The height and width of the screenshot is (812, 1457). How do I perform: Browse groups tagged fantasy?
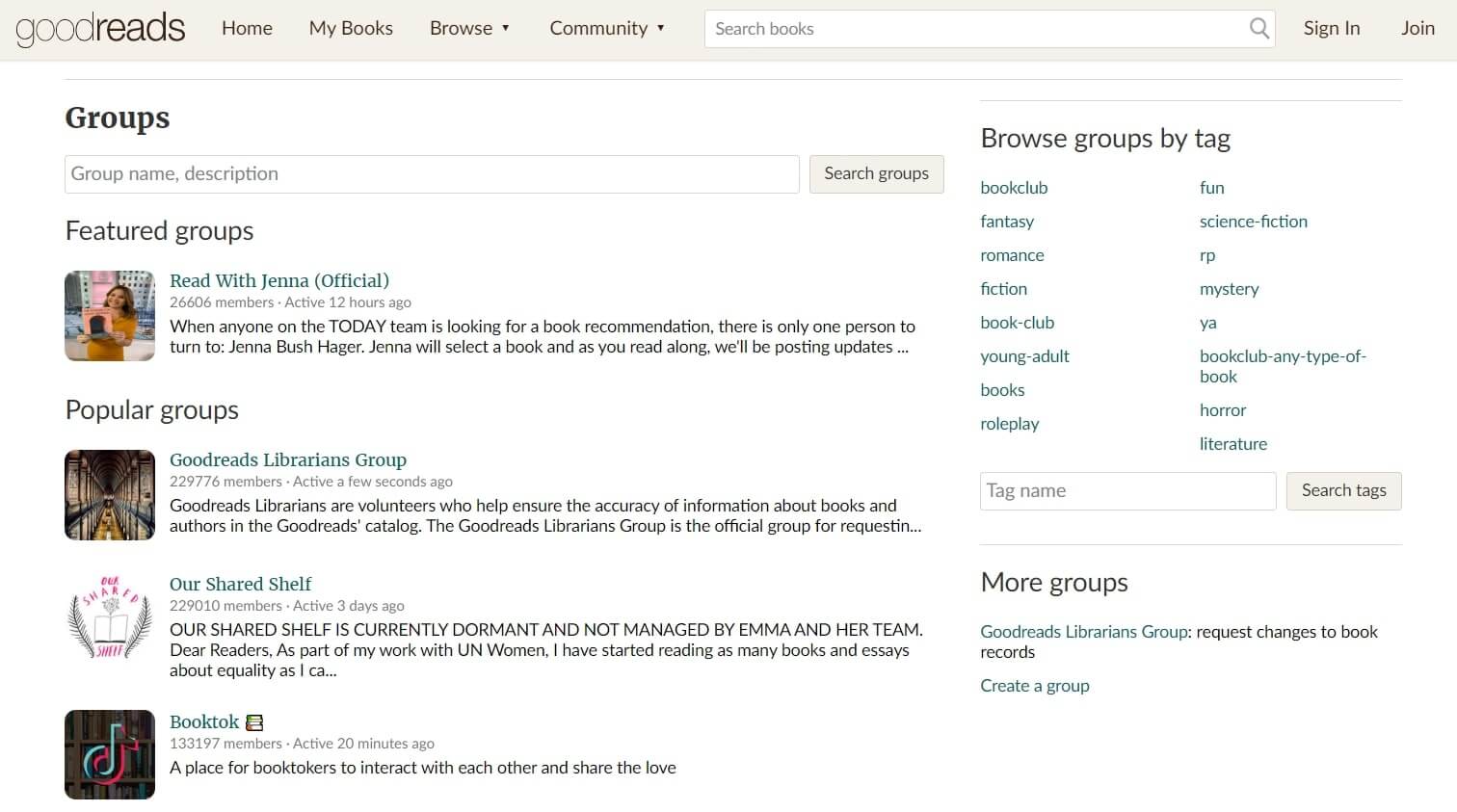1007,222
